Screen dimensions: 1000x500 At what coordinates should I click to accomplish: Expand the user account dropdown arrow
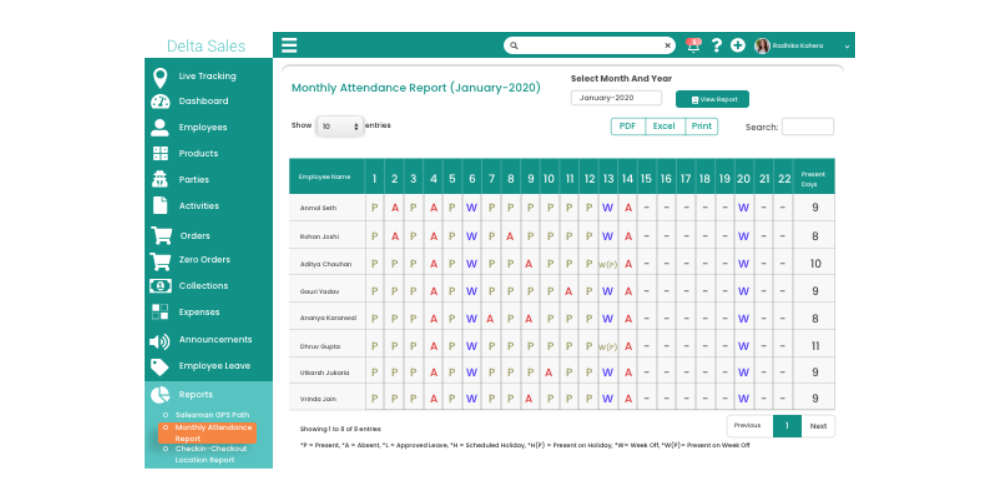pyautogui.click(x=847, y=47)
